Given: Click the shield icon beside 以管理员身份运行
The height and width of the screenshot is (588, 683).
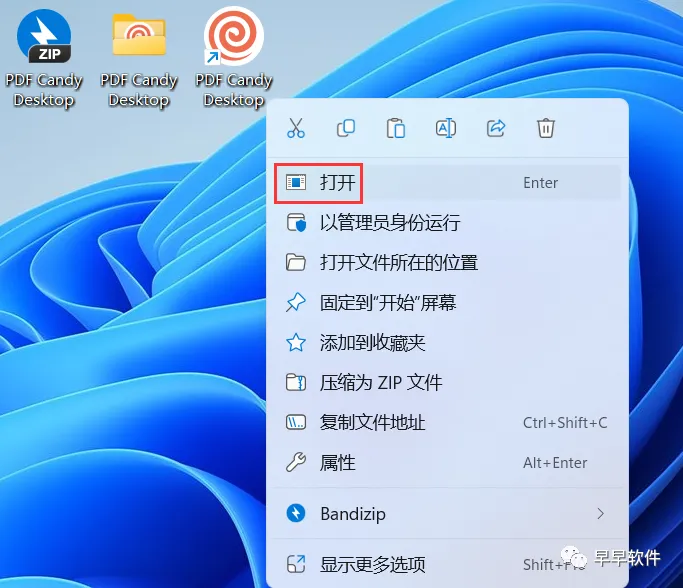Looking at the screenshot, I should pos(296,223).
